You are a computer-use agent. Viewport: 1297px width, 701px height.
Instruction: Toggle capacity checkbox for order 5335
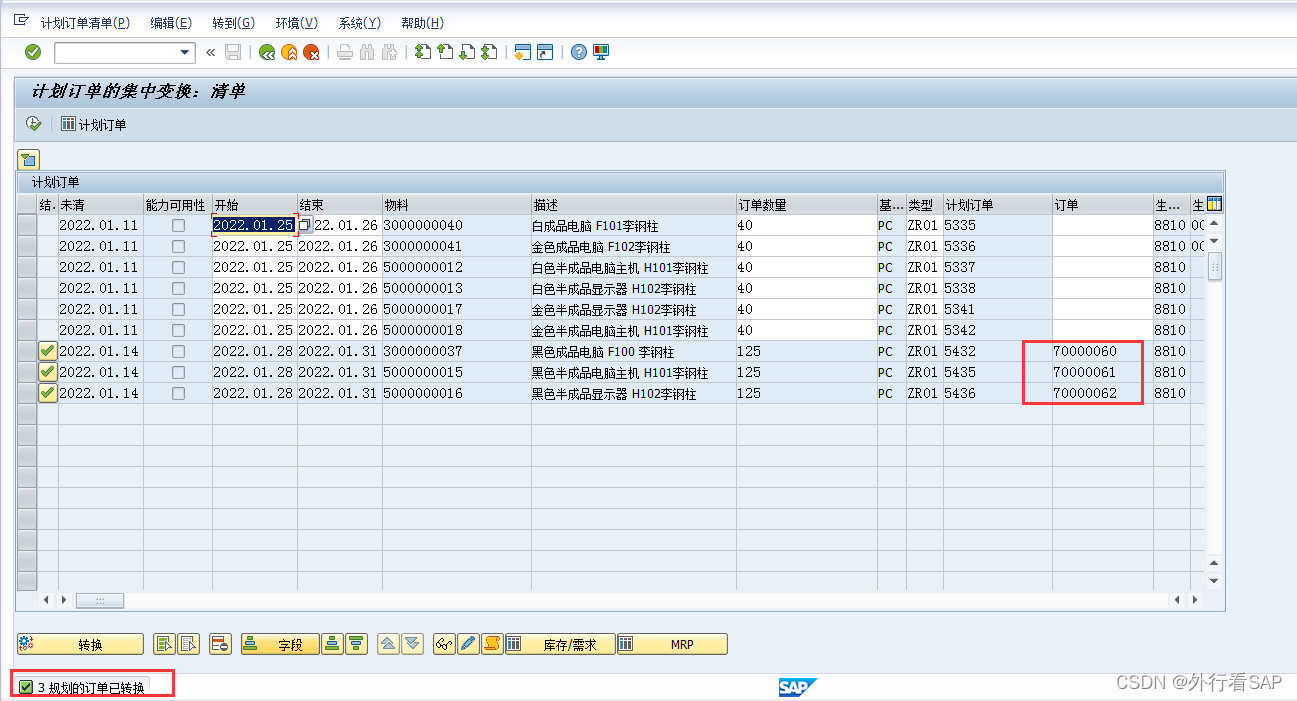[178, 226]
